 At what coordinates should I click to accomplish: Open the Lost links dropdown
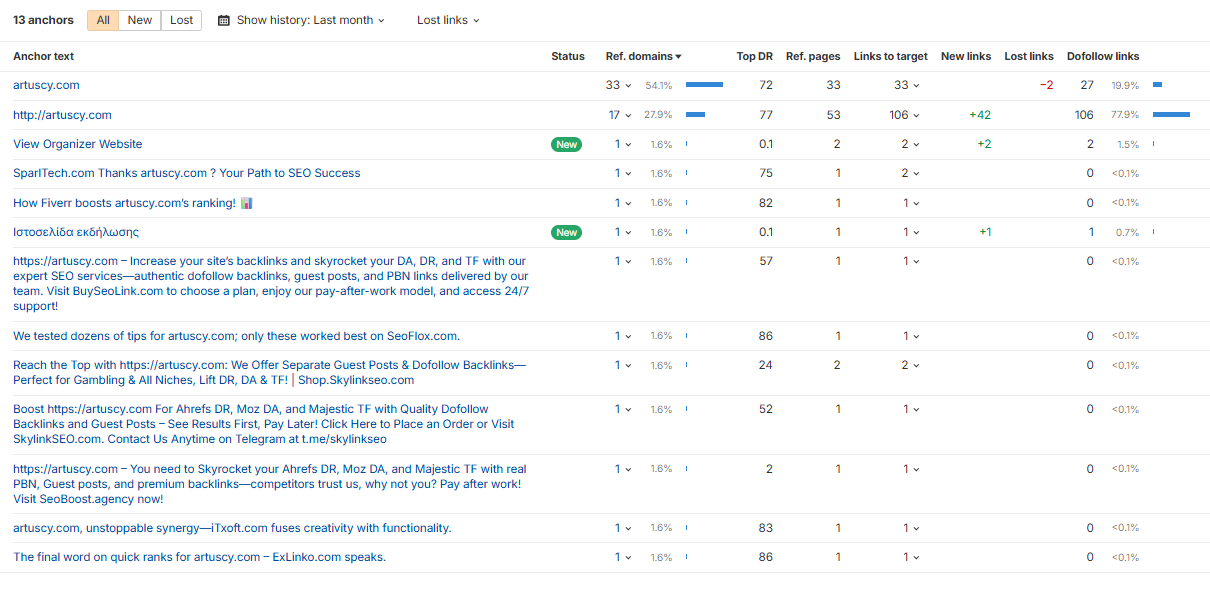pyautogui.click(x=448, y=20)
